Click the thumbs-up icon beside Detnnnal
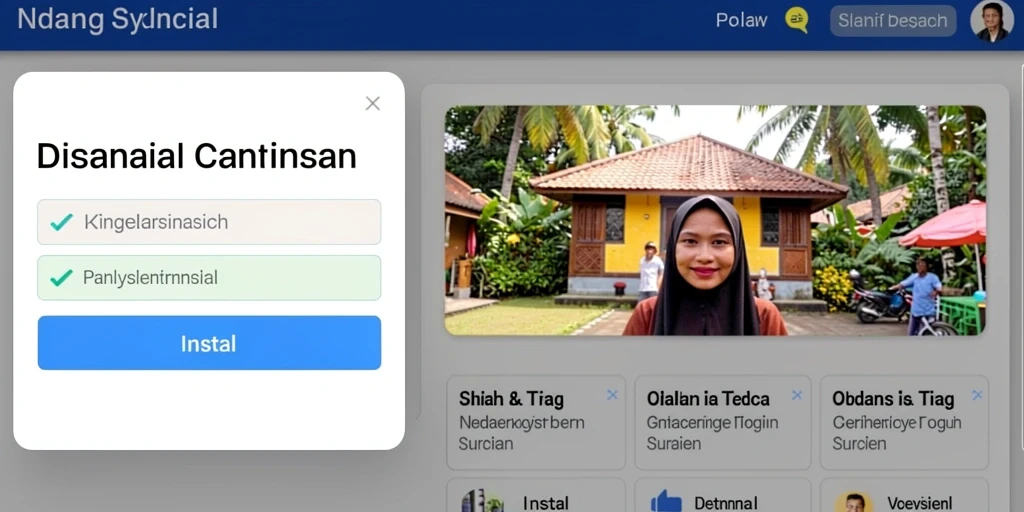 tap(666, 502)
